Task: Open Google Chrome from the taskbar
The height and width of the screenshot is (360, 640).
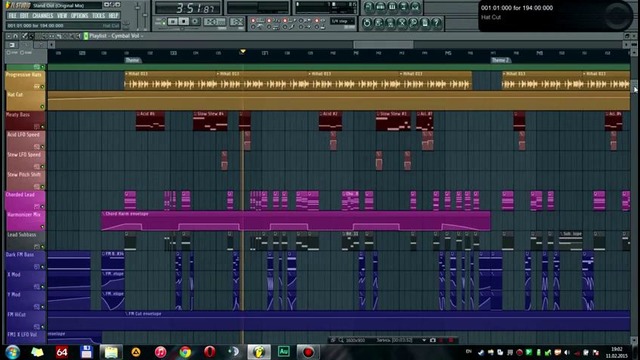Action: click(x=185, y=352)
